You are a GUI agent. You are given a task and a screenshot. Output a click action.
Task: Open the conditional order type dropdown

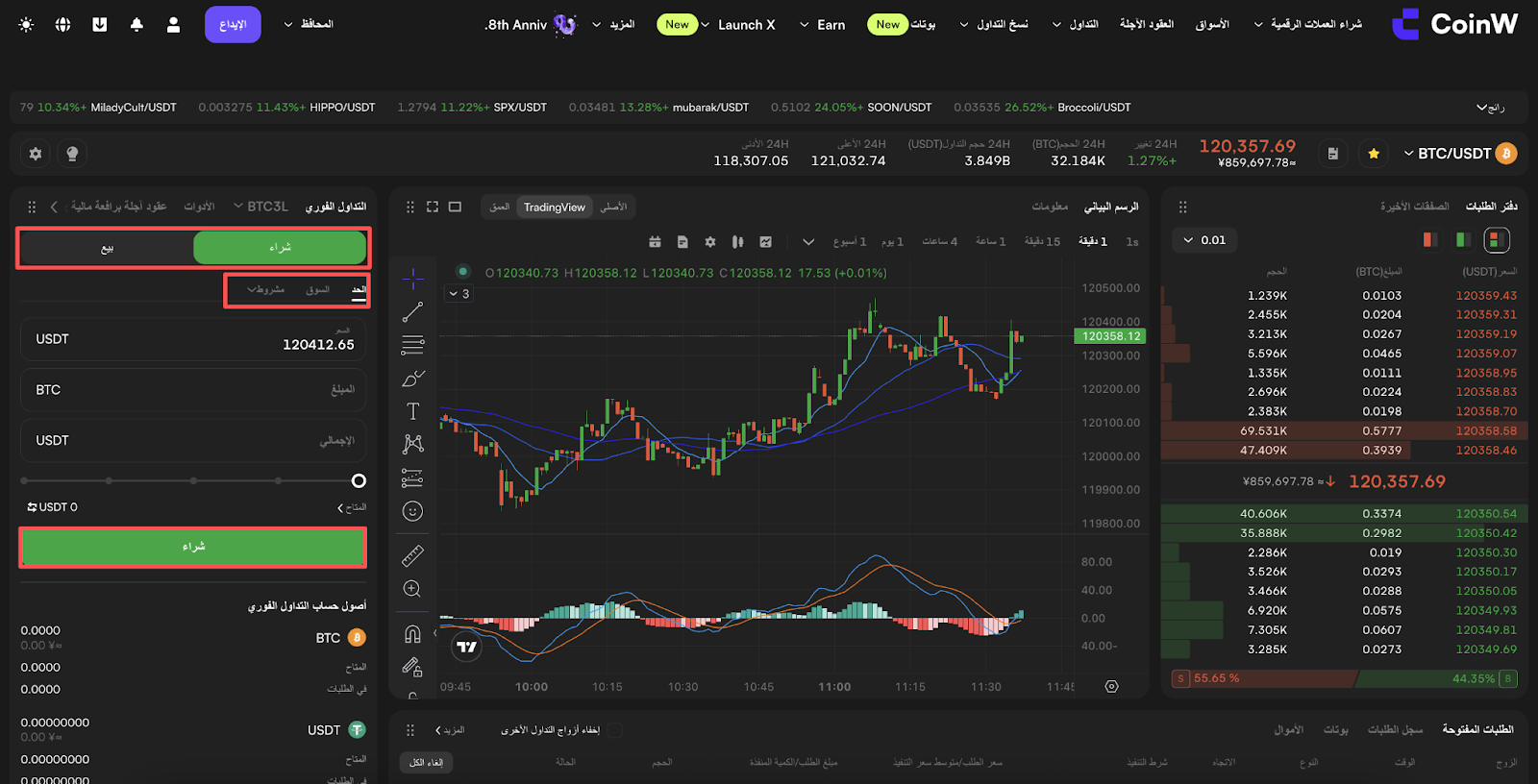(x=265, y=289)
